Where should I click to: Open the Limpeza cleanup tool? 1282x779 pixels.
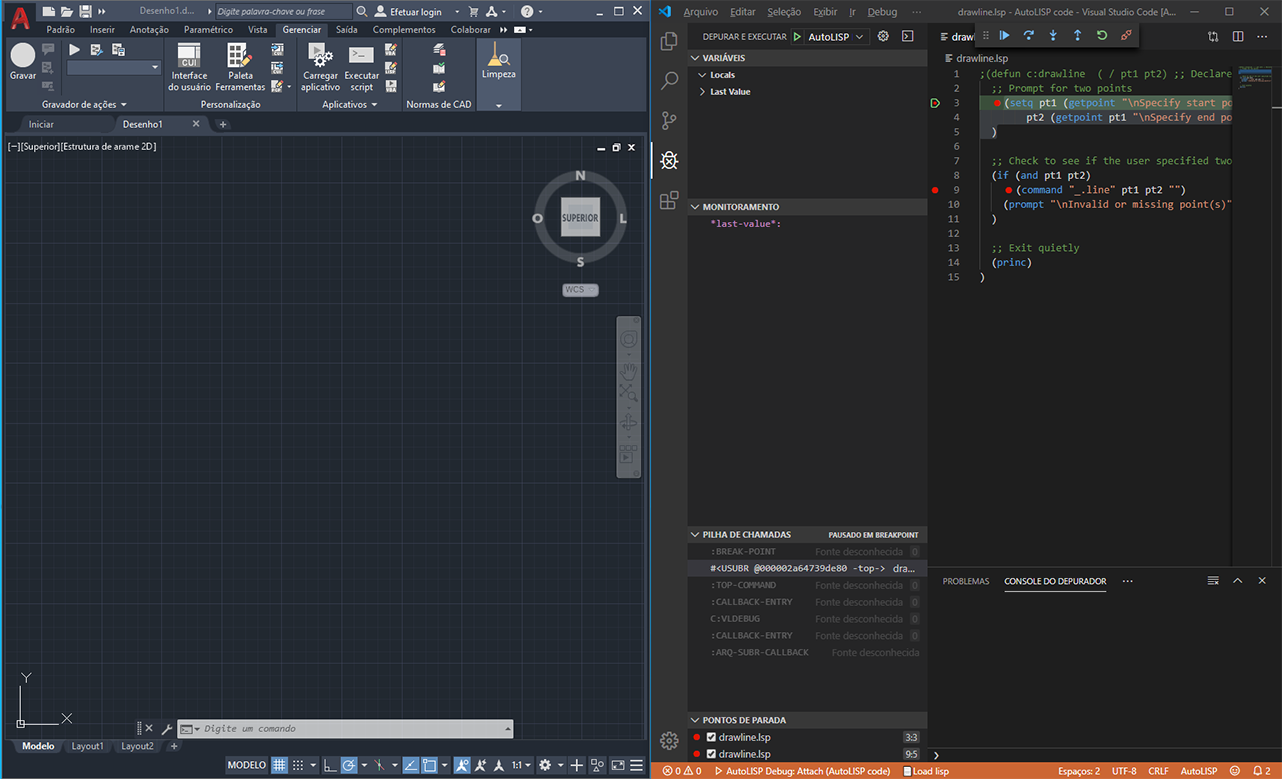pos(498,62)
